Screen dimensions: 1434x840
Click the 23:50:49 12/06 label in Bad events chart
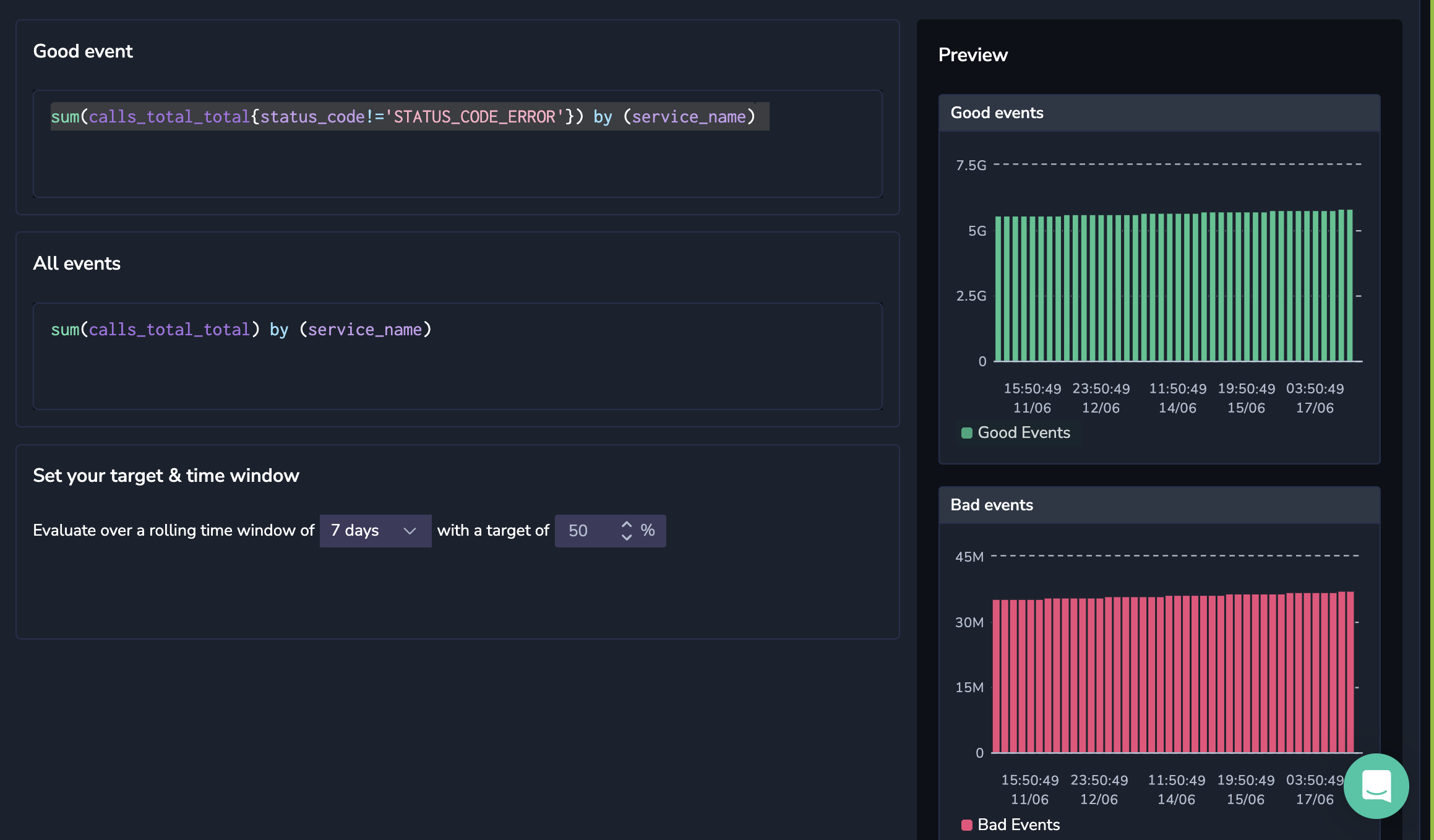click(x=1099, y=790)
